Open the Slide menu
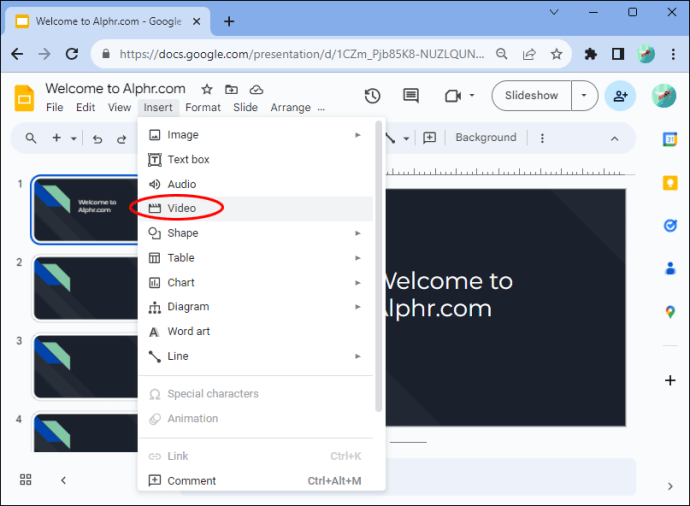Image resolution: width=690 pixels, height=506 pixels. (x=245, y=107)
